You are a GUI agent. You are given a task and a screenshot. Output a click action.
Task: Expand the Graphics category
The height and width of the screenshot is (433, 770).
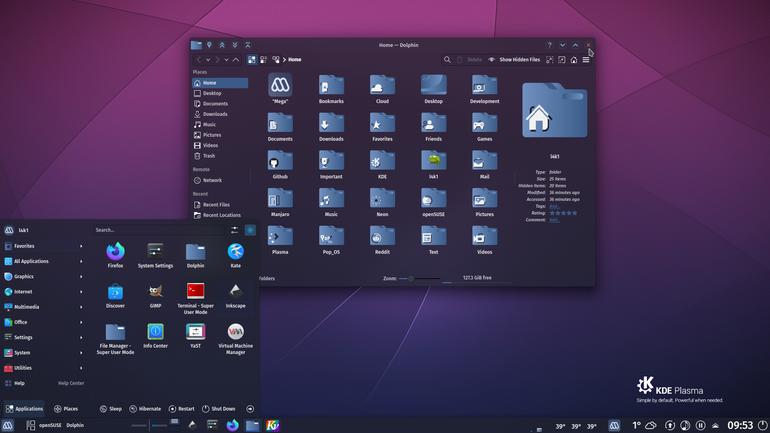point(43,276)
